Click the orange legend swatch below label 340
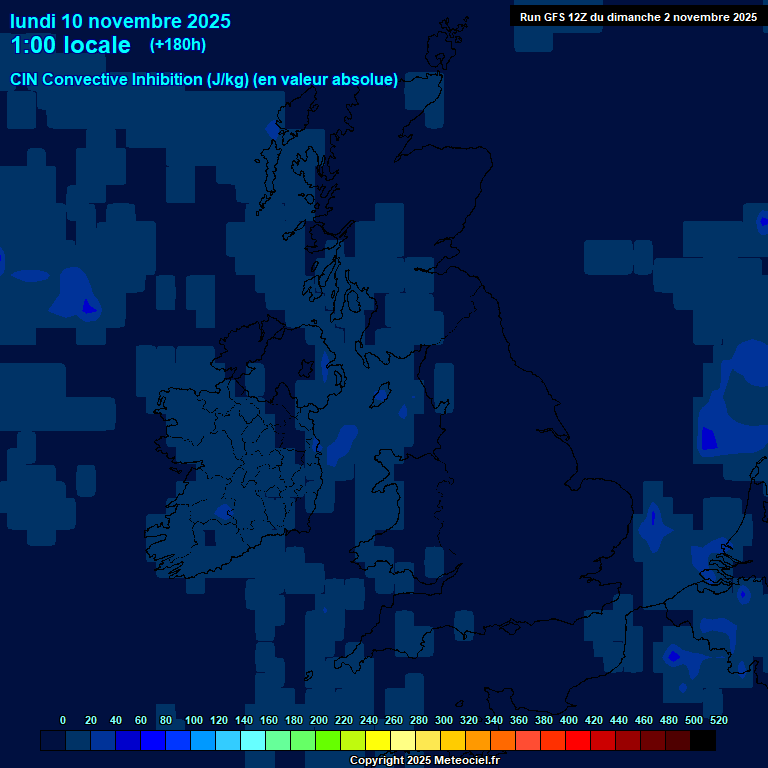The height and width of the screenshot is (768, 768). tap(503, 741)
